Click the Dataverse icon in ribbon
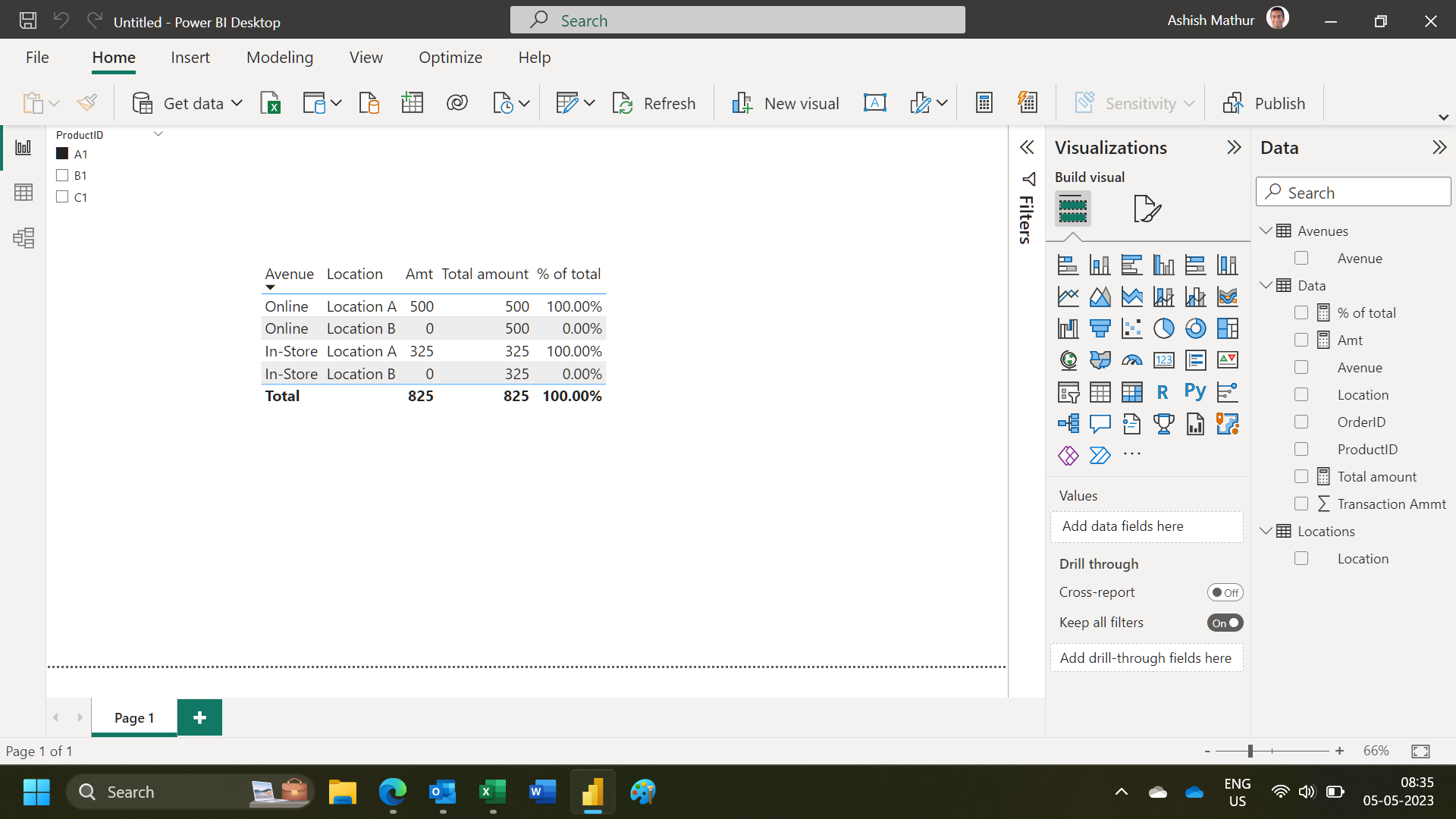The width and height of the screenshot is (1456, 819). click(457, 103)
